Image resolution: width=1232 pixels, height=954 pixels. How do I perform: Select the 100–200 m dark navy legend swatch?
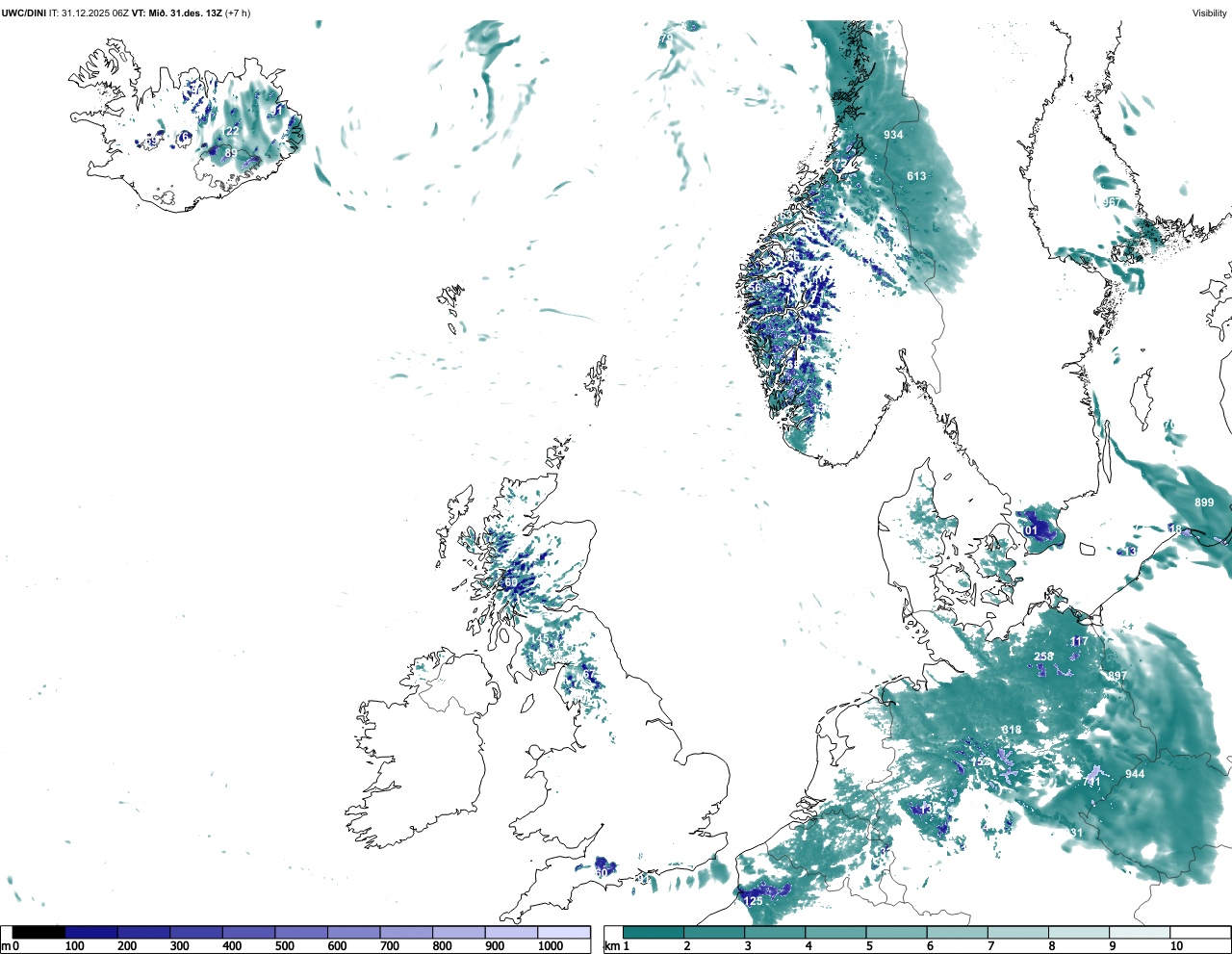(91, 932)
